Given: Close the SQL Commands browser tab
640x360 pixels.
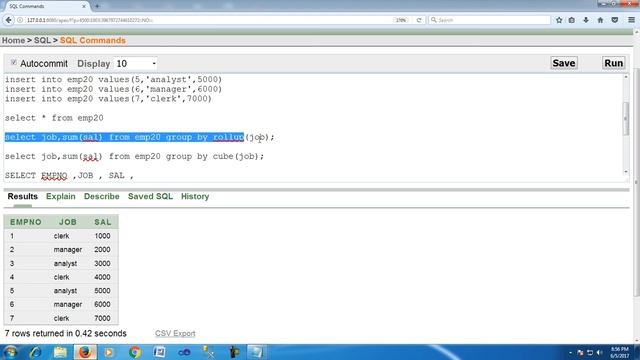Looking at the screenshot, I should pyautogui.click(x=84, y=6).
